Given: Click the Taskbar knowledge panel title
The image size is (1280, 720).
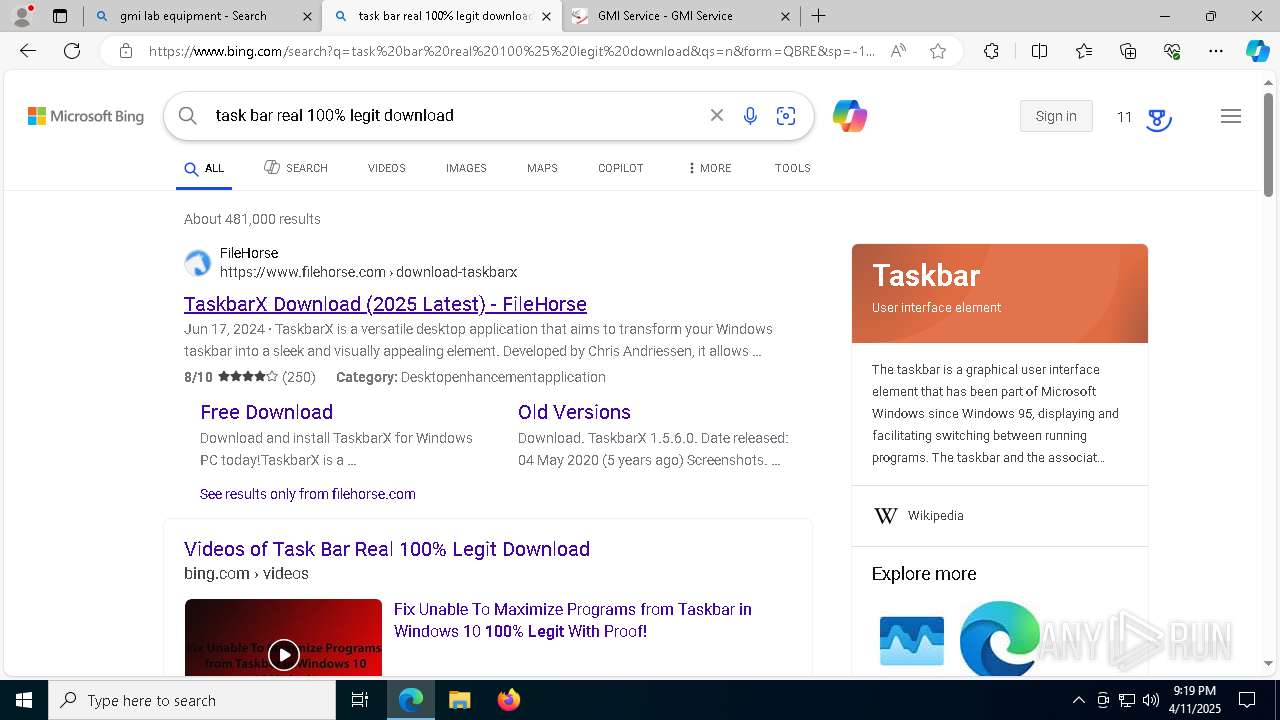Looking at the screenshot, I should coord(926,276).
